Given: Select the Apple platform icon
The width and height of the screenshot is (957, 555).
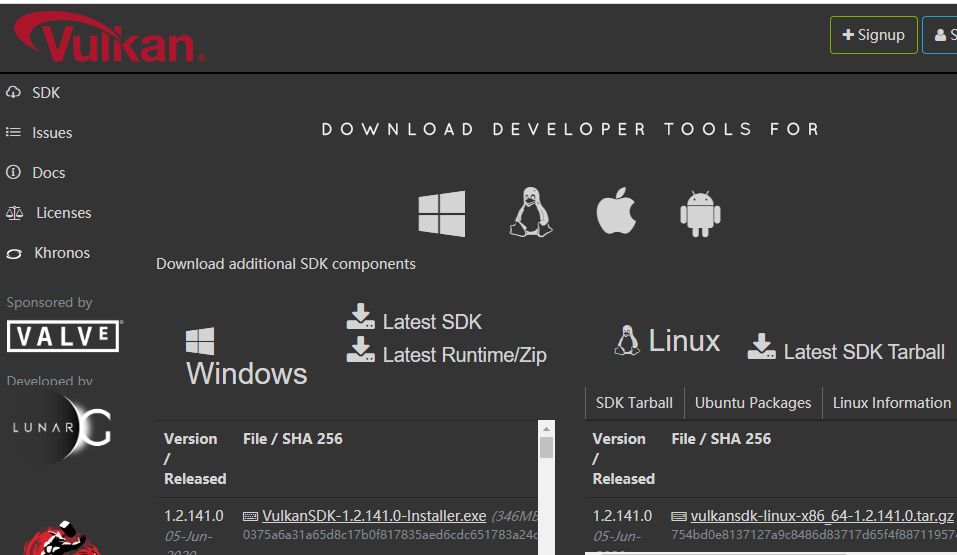Looking at the screenshot, I should 616,211.
